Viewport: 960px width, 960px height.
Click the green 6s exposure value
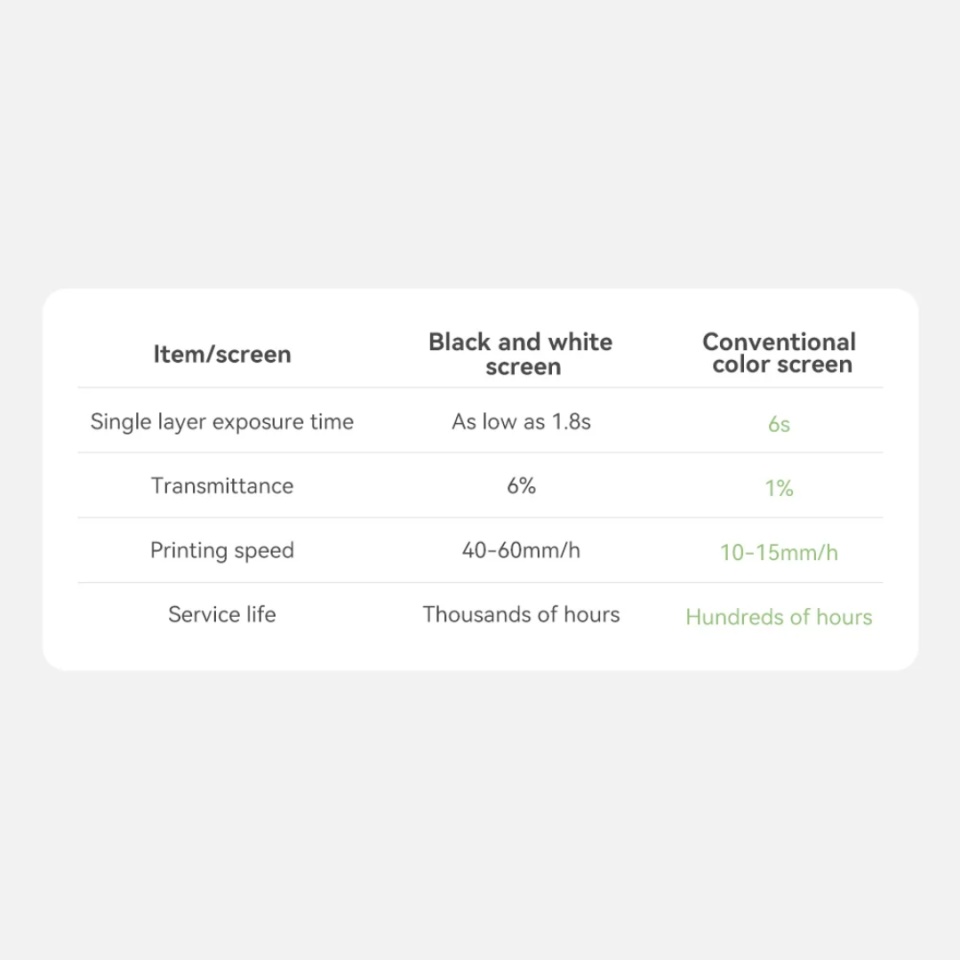pos(779,424)
